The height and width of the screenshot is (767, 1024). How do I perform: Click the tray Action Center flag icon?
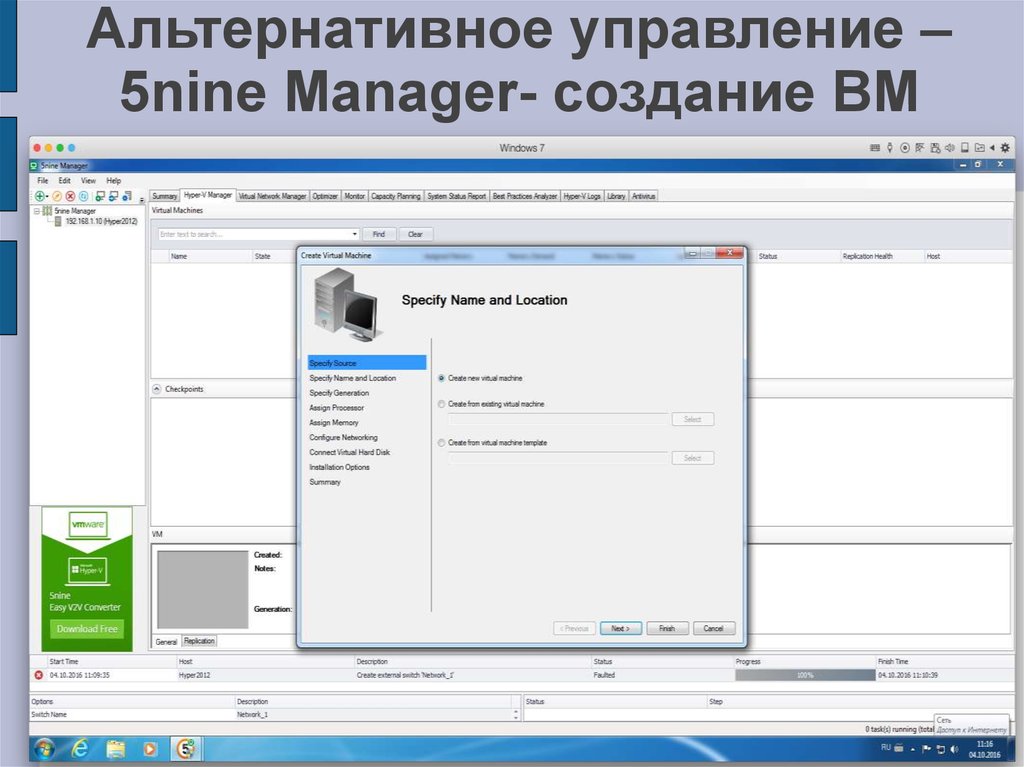pyautogui.click(x=926, y=749)
